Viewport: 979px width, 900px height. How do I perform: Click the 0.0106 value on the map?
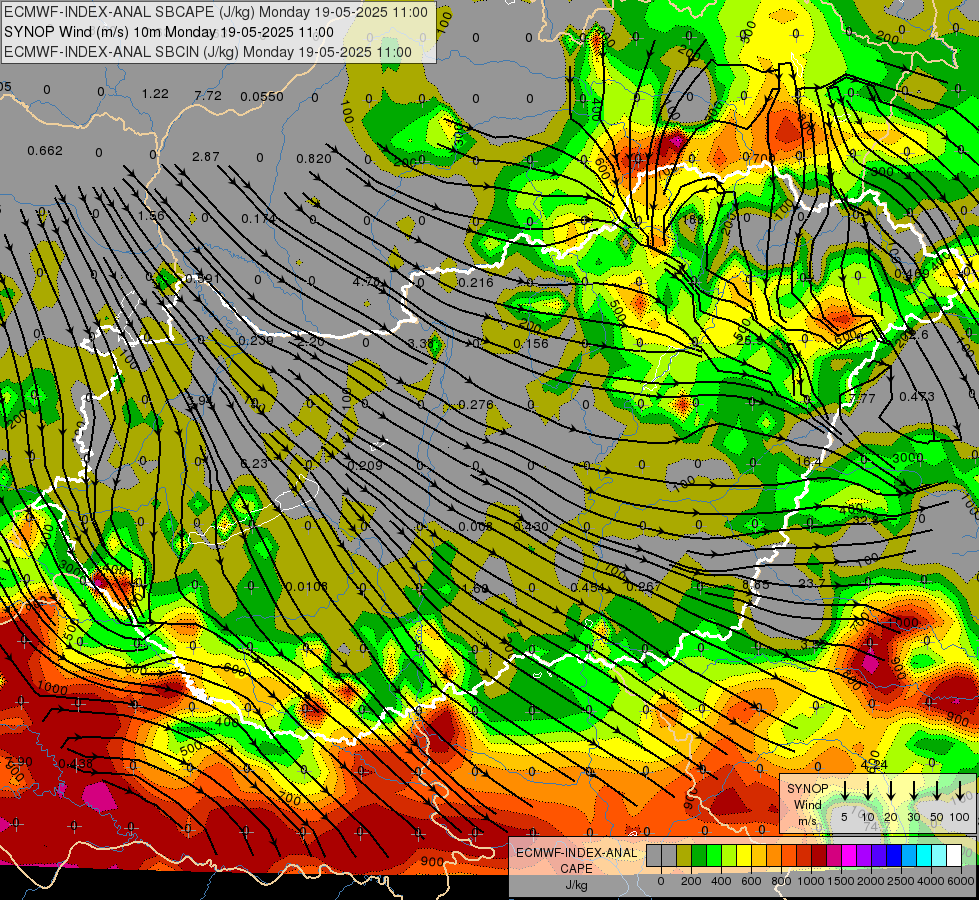307,586
